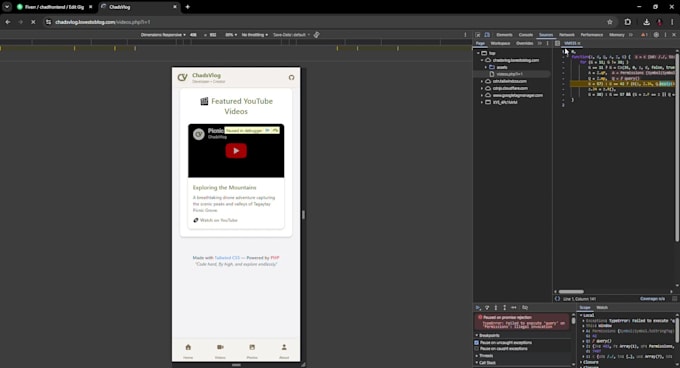Open Videos in the bottom navigation

click(220, 351)
